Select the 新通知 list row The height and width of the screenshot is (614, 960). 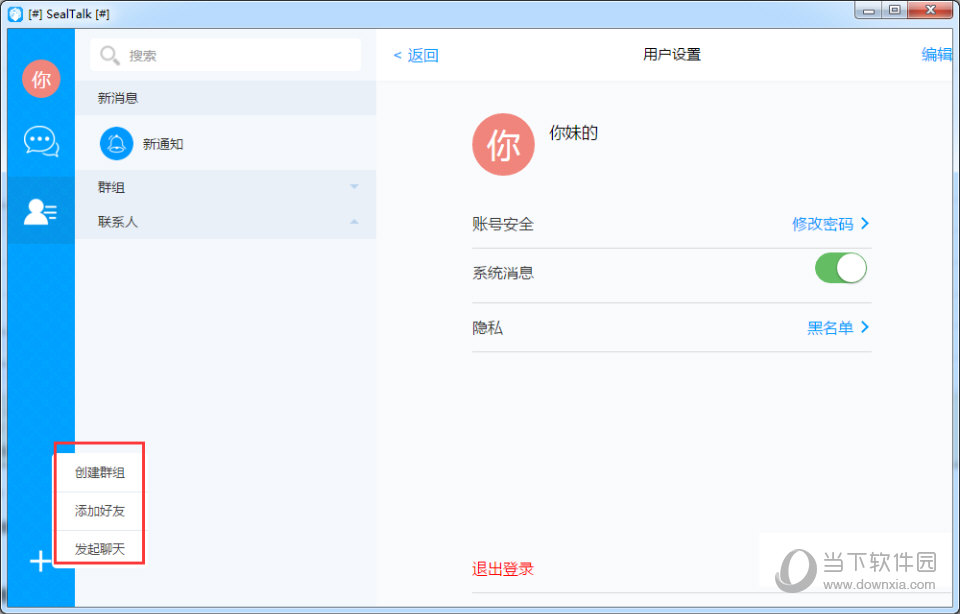225,144
